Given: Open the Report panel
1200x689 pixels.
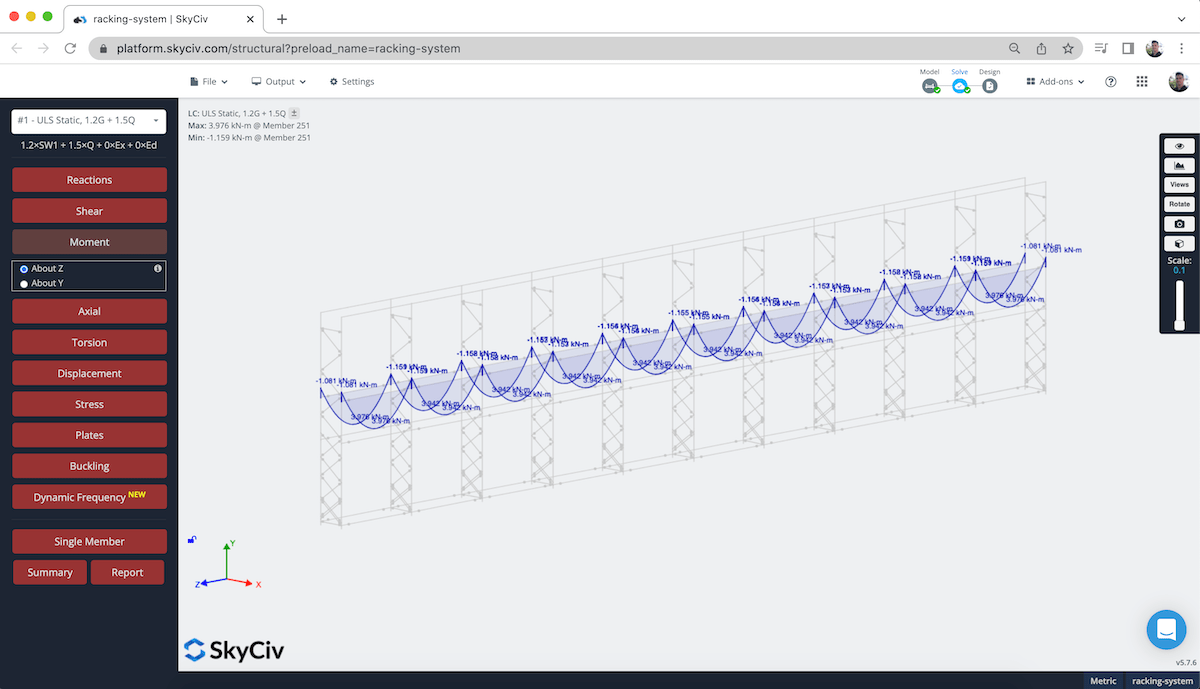Looking at the screenshot, I should (x=127, y=572).
